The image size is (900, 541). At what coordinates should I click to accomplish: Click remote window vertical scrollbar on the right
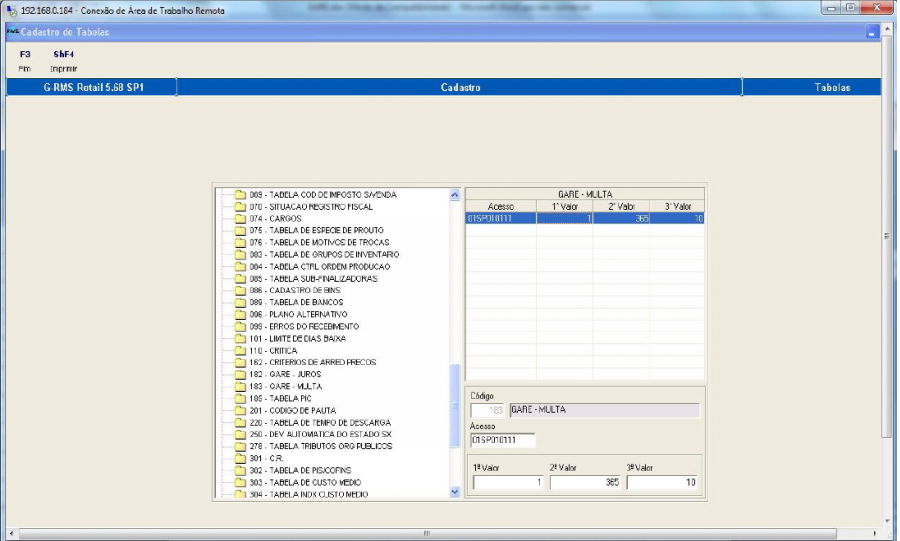coord(887,236)
